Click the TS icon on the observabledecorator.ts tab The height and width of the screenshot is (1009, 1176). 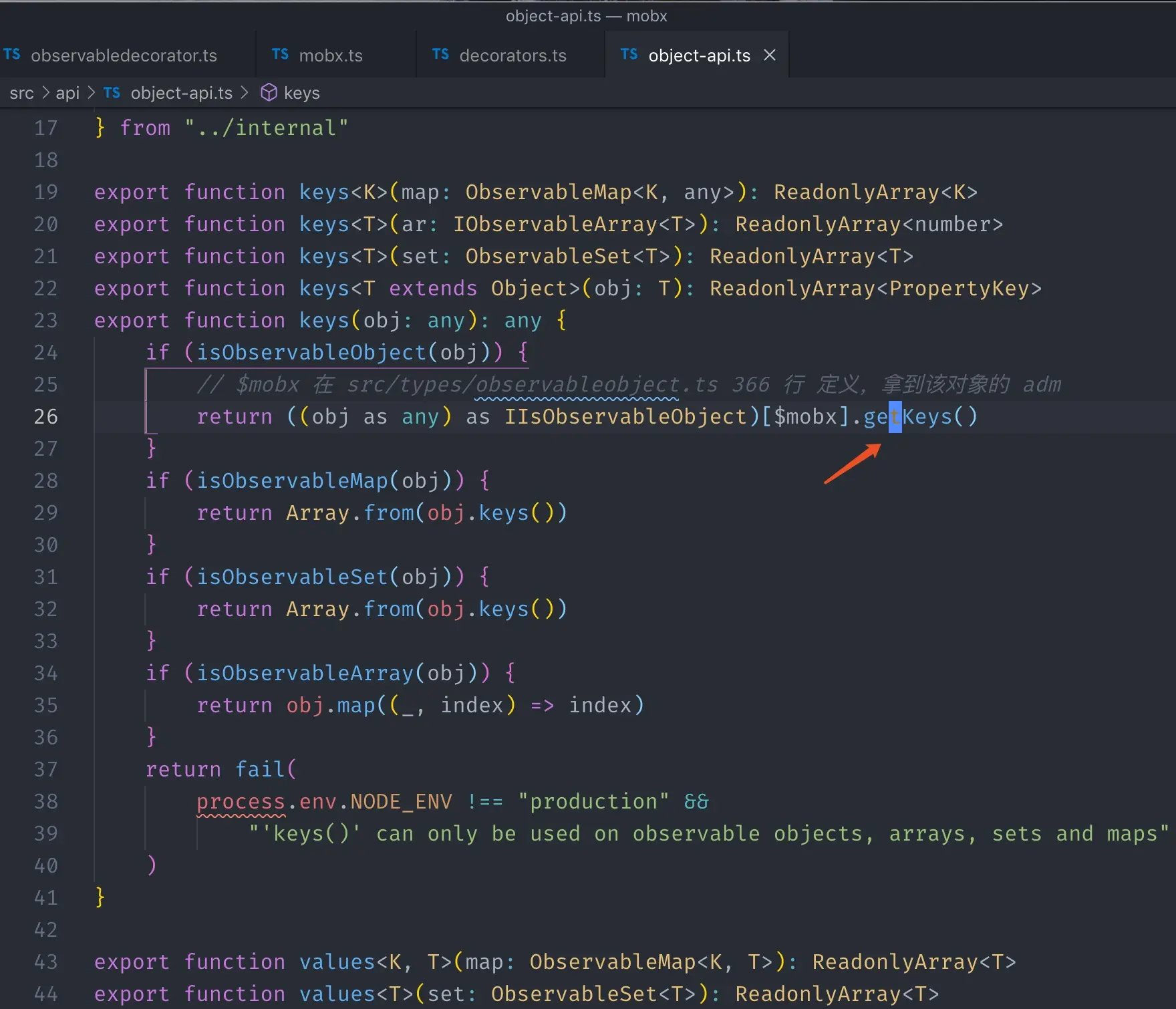pos(12,55)
